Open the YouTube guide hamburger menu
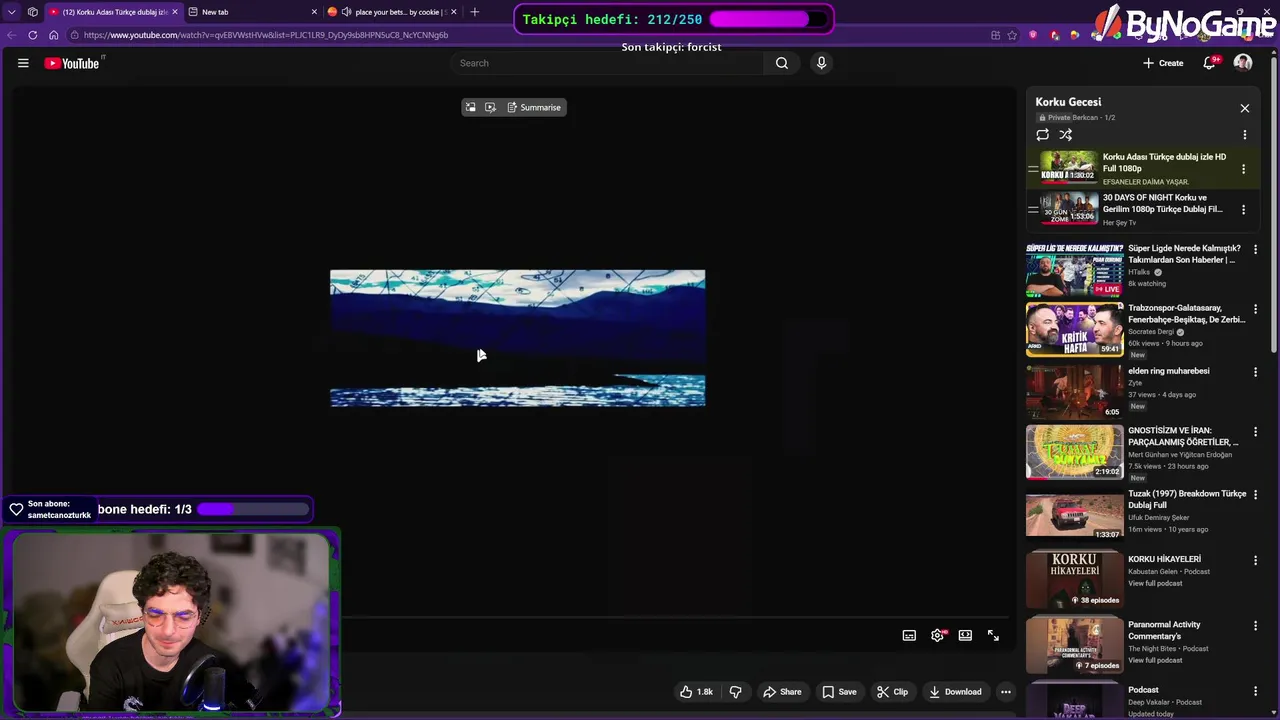Viewport: 1280px width, 720px height. click(x=23, y=63)
